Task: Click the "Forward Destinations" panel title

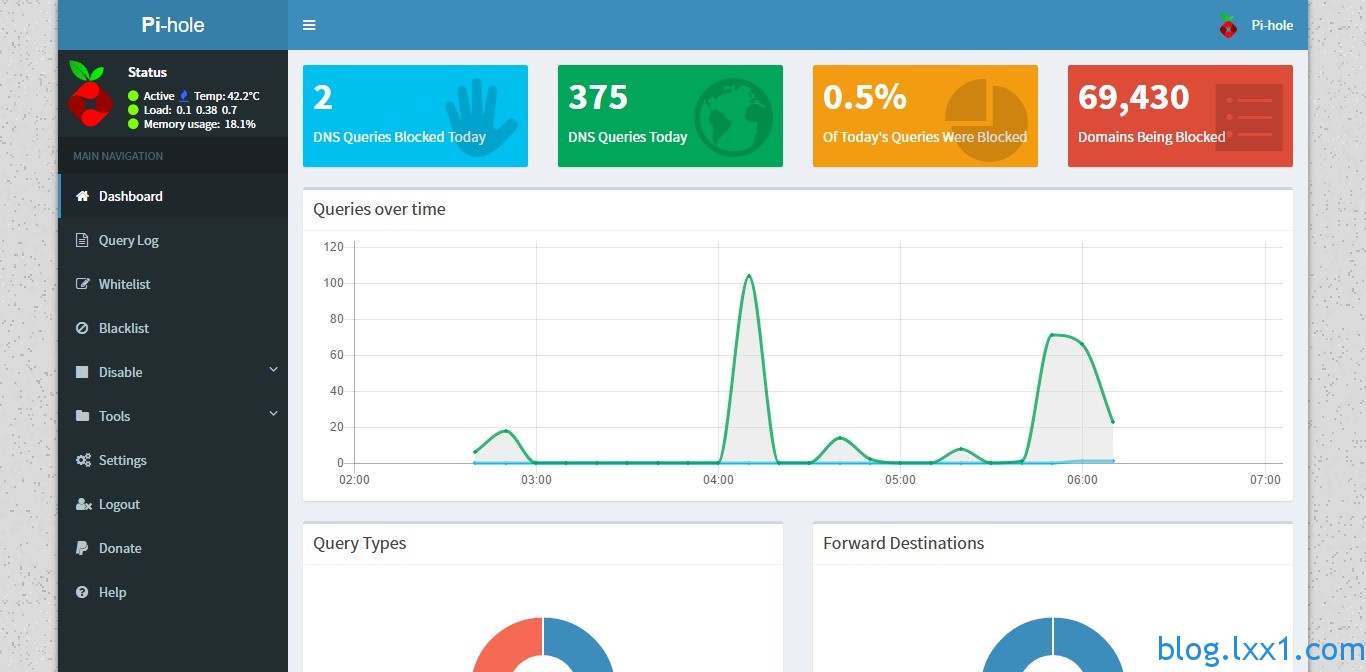Action: 904,543
